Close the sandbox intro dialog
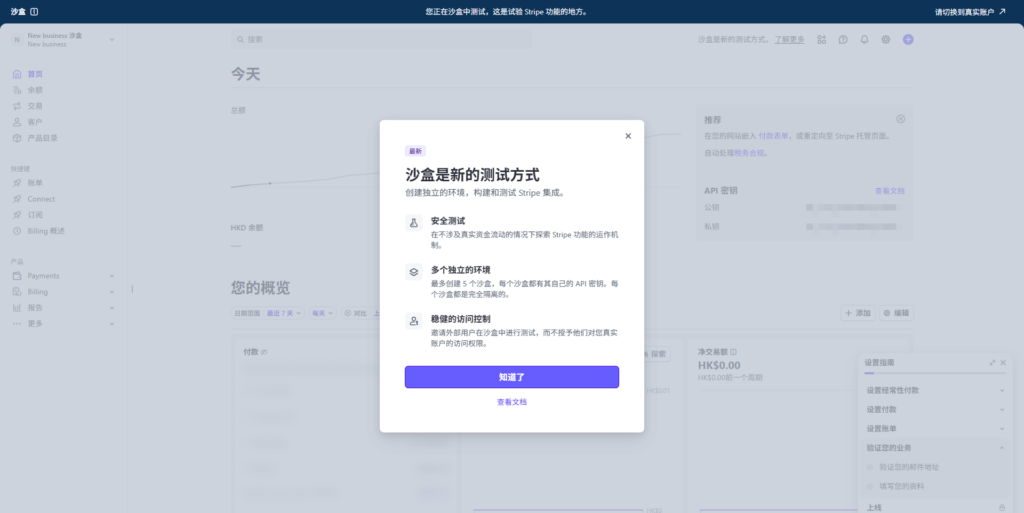Viewport: 1024px width, 513px height. tap(628, 136)
